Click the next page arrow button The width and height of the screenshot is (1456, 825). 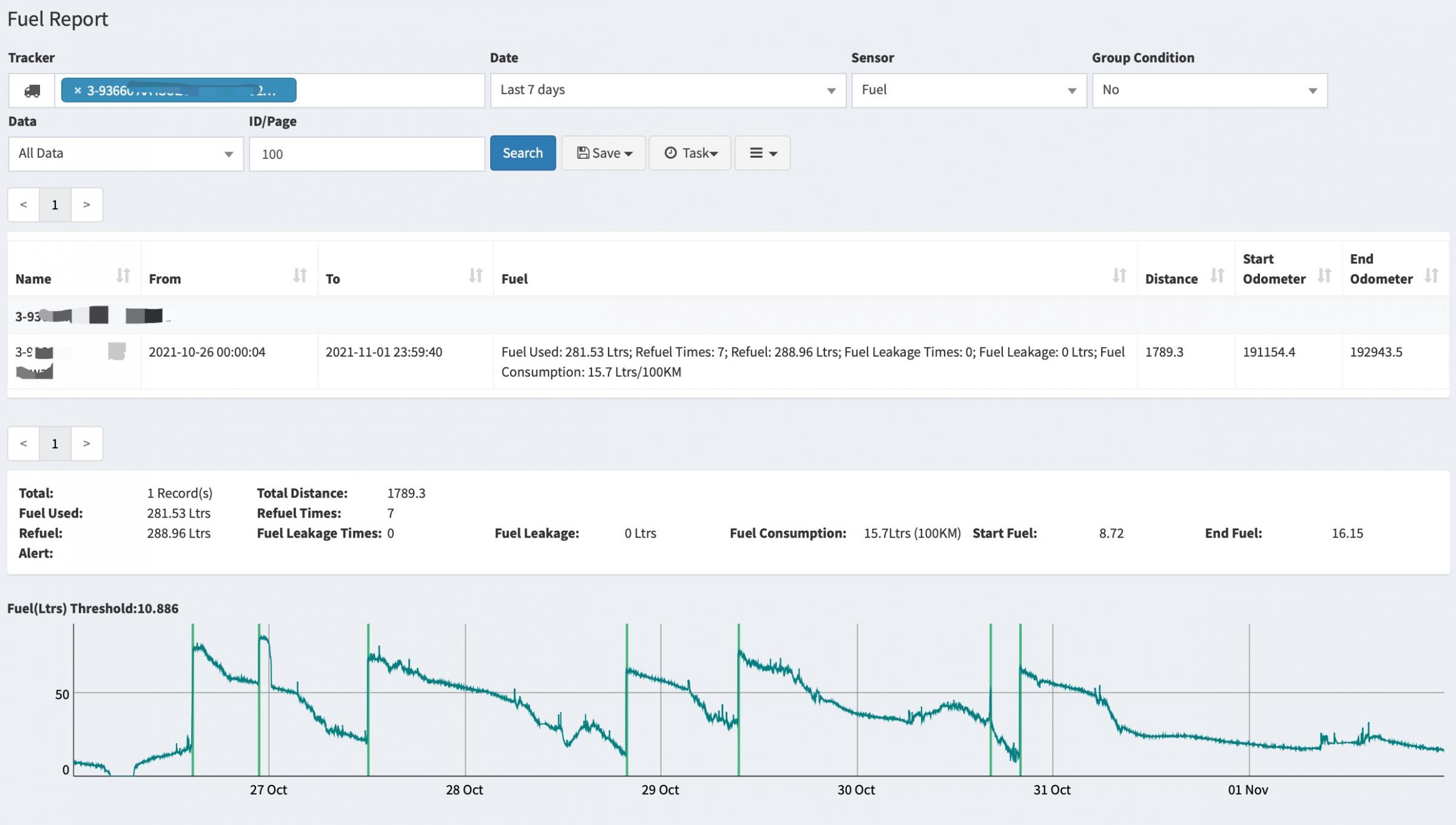point(86,204)
